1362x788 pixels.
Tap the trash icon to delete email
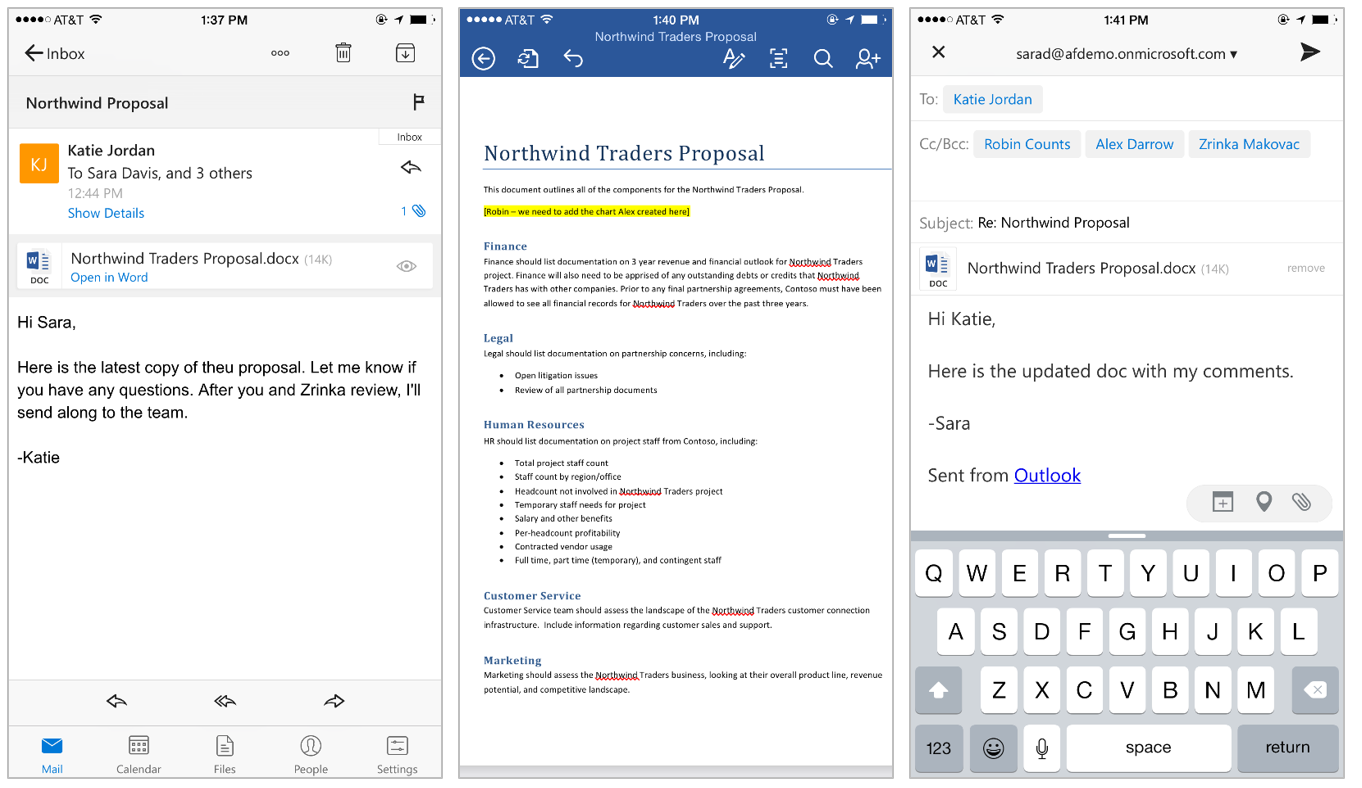[343, 53]
